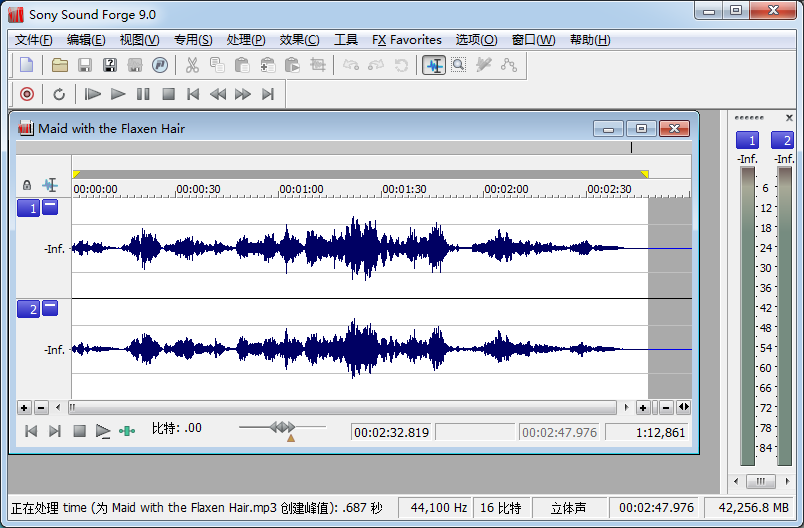Image resolution: width=804 pixels, height=528 pixels.
Task: Open the 效果(C) menu
Action: click(299, 40)
